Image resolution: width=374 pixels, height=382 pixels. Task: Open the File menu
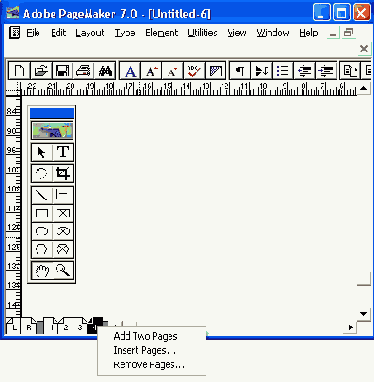click(x=33, y=33)
